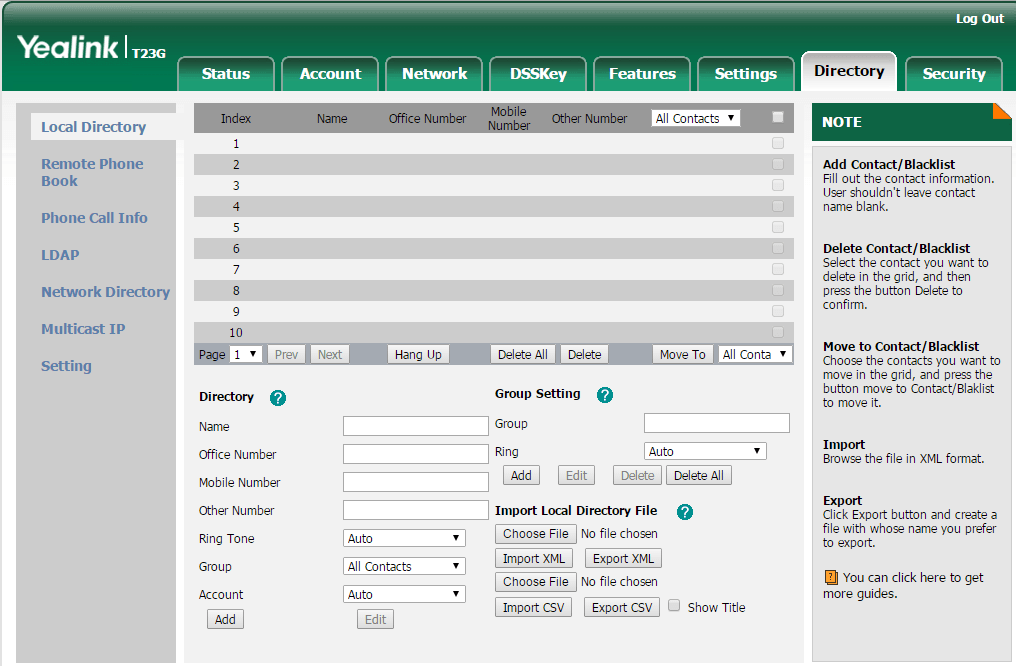Open the Directory section help icon
Viewport: 1016px width, 666px height.
point(278,398)
